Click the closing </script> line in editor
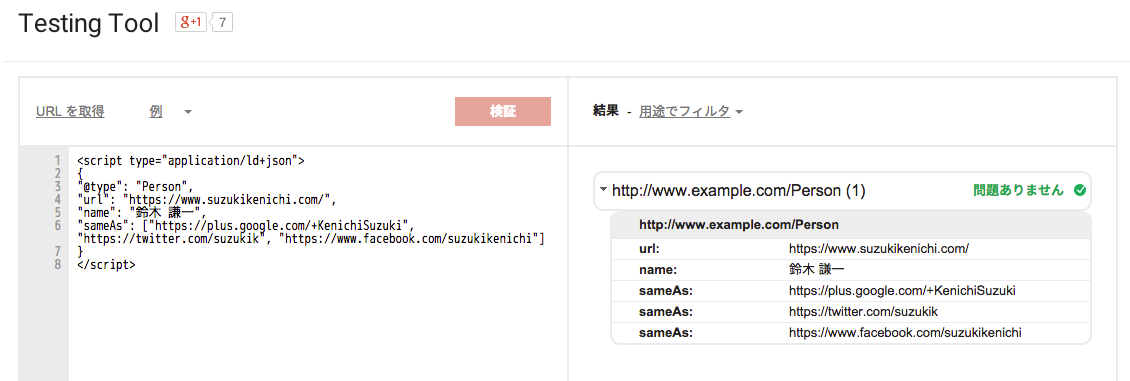1130x381 pixels. [x=106, y=264]
